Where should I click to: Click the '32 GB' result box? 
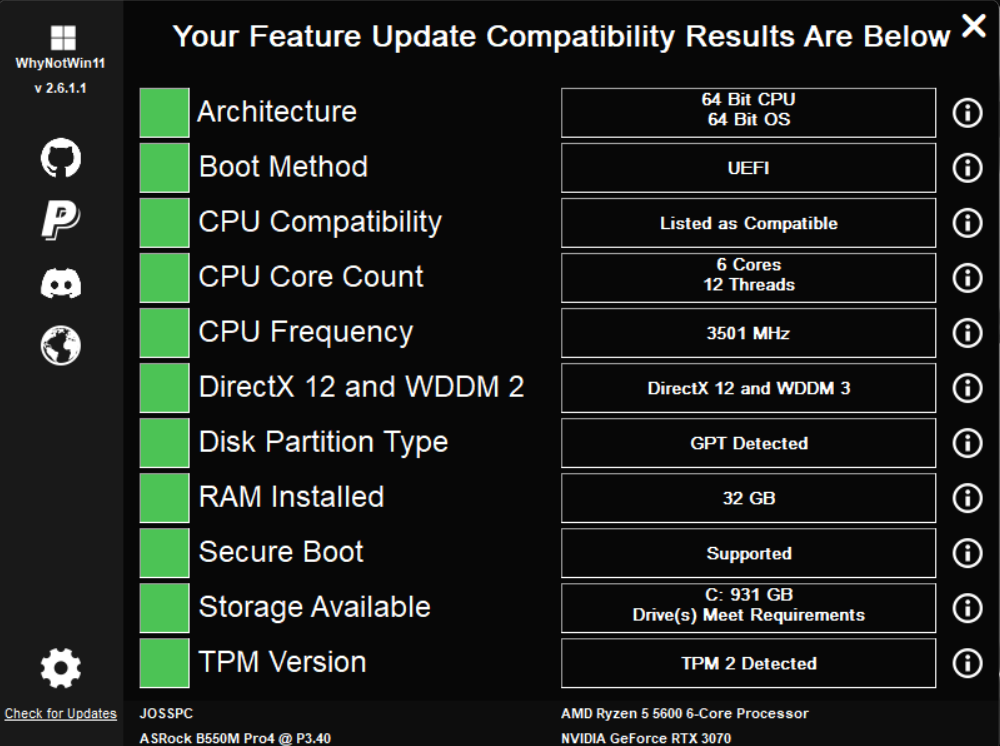click(749, 497)
